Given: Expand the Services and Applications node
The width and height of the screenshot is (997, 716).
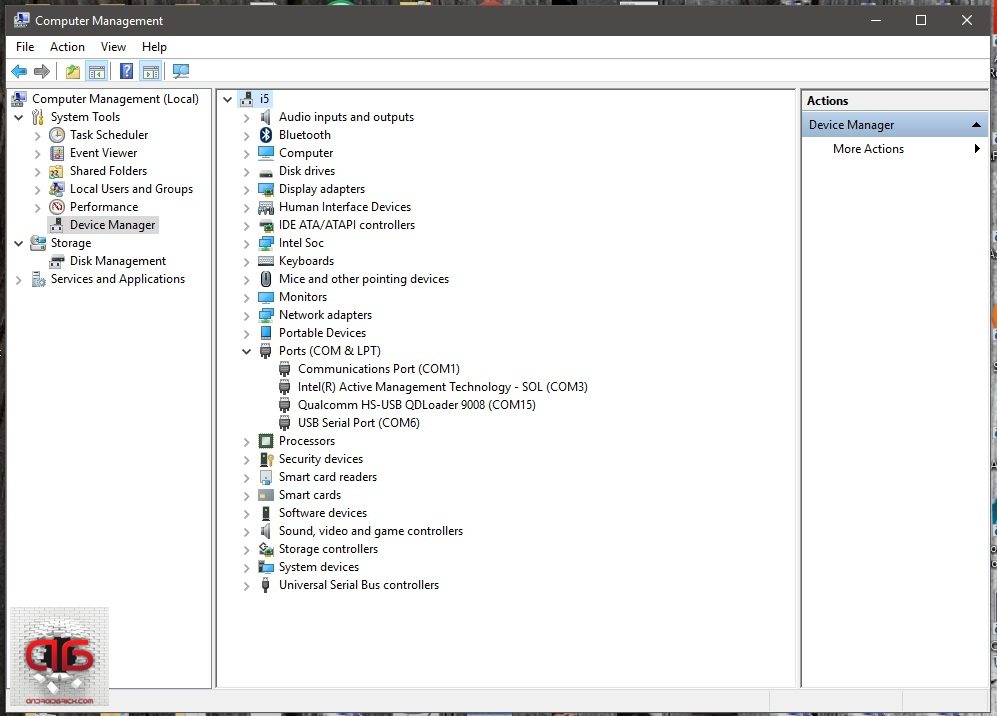Looking at the screenshot, I should (x=19, y=279).
